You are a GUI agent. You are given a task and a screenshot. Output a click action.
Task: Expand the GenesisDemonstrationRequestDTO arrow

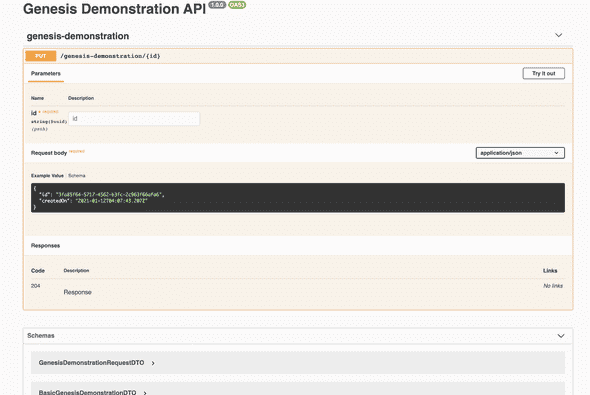tap(153, 363)
